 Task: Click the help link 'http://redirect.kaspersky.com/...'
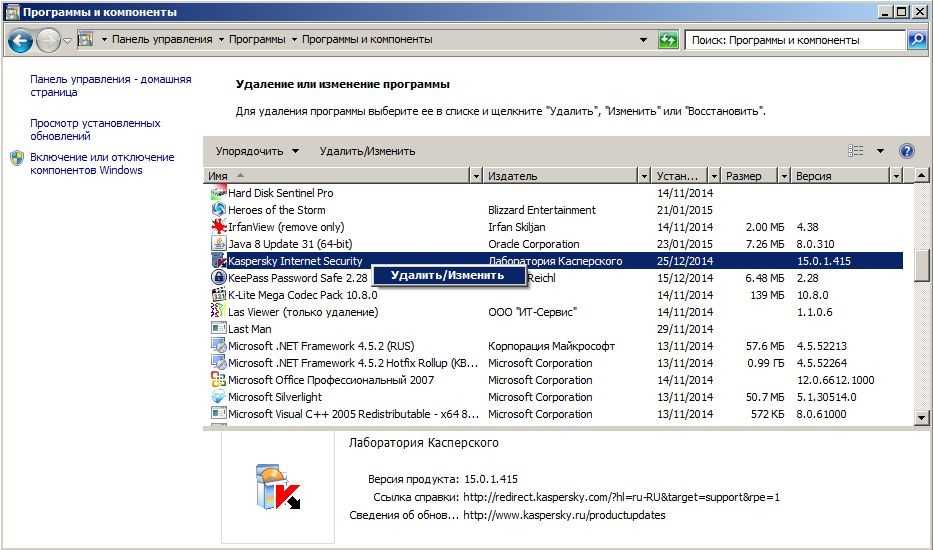(x=621, y=497)
